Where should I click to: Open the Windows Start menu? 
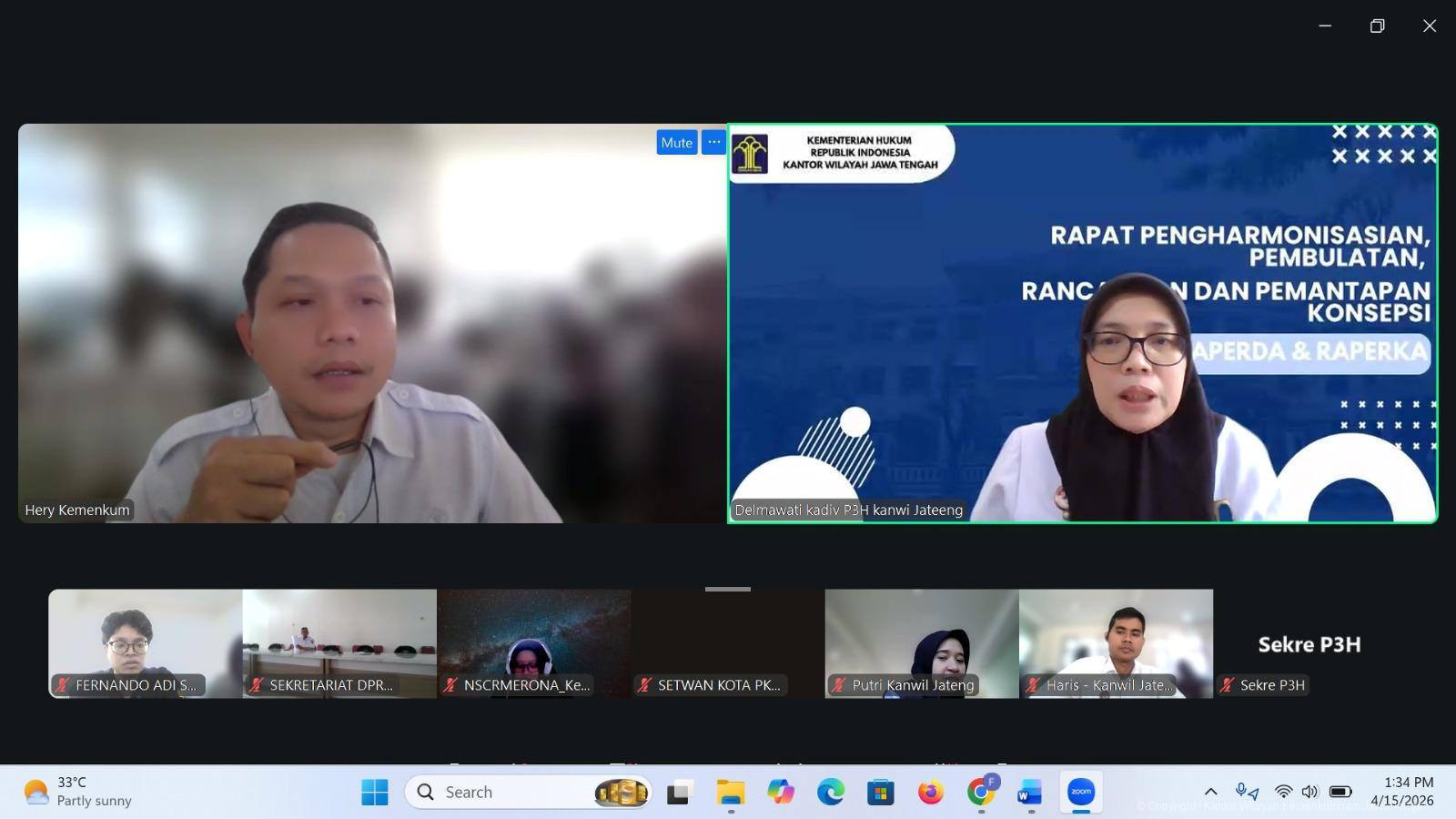coord(376,792)
